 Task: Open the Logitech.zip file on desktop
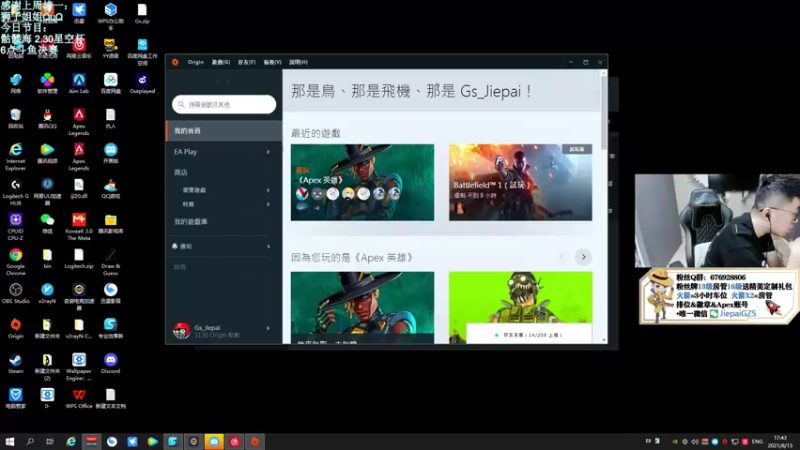[79, 258]
